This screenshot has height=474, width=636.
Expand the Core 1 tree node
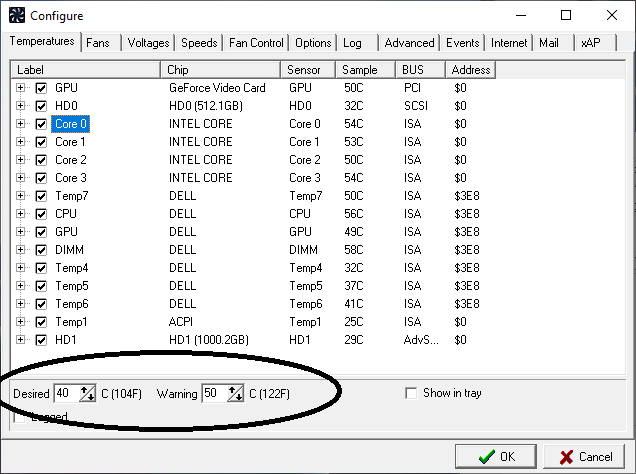click(x=21, y=142)
